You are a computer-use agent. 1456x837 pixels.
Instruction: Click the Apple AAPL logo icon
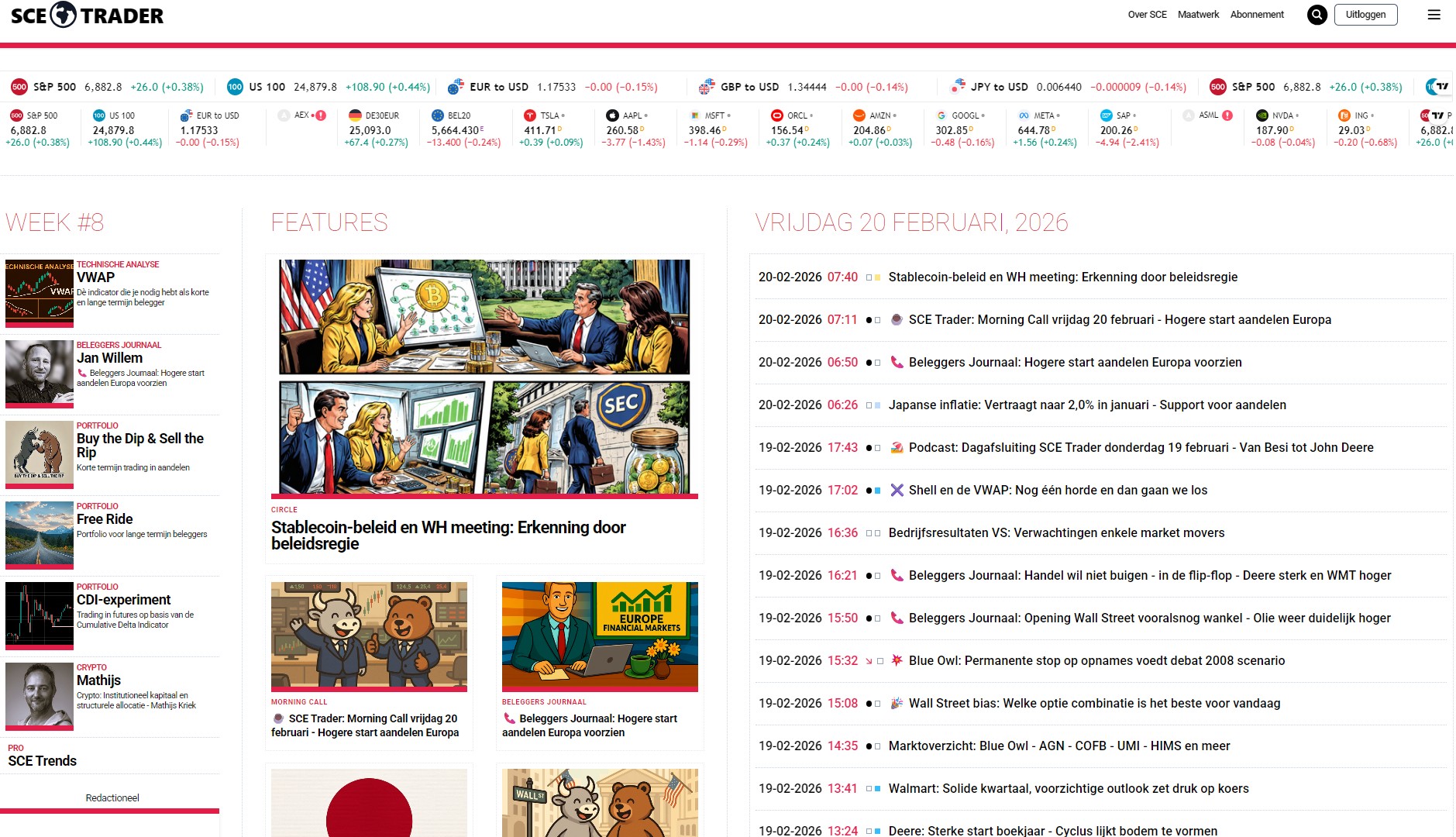612,115
